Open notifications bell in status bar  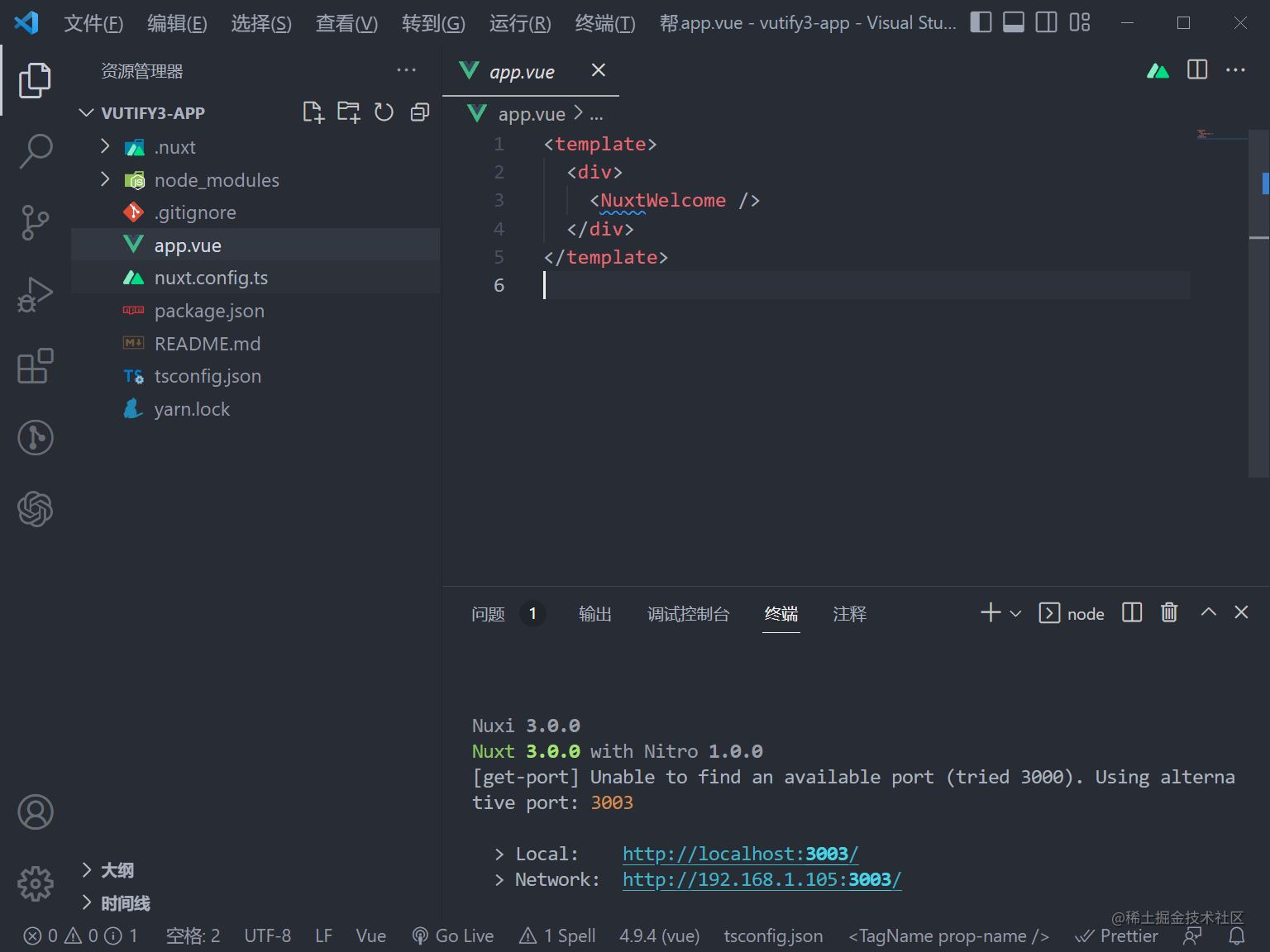(1237, 935)
